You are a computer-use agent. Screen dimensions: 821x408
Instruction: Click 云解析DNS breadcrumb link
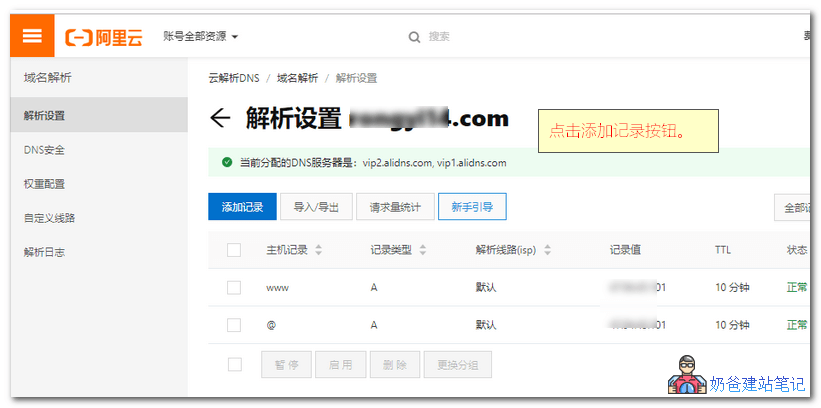[234, 79]
